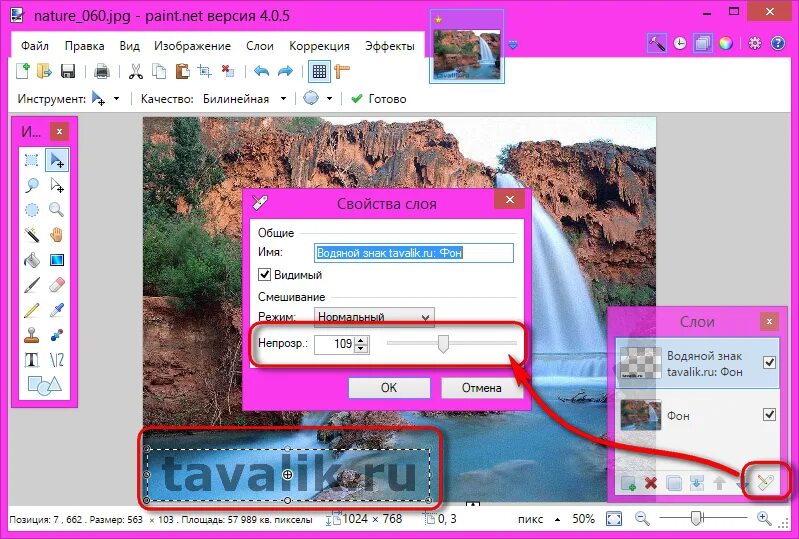Select the Ellipse Select tool
Viewport: 799px width, 539px height.
pyautogui.click(x=32, y=209)
